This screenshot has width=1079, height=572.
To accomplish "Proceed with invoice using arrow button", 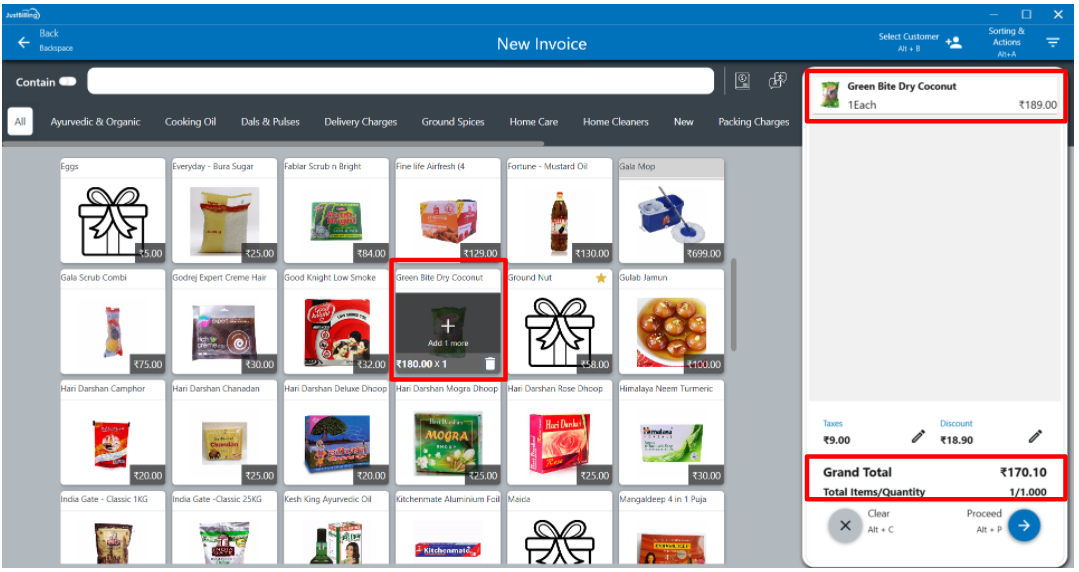I will pos(1023,525).
